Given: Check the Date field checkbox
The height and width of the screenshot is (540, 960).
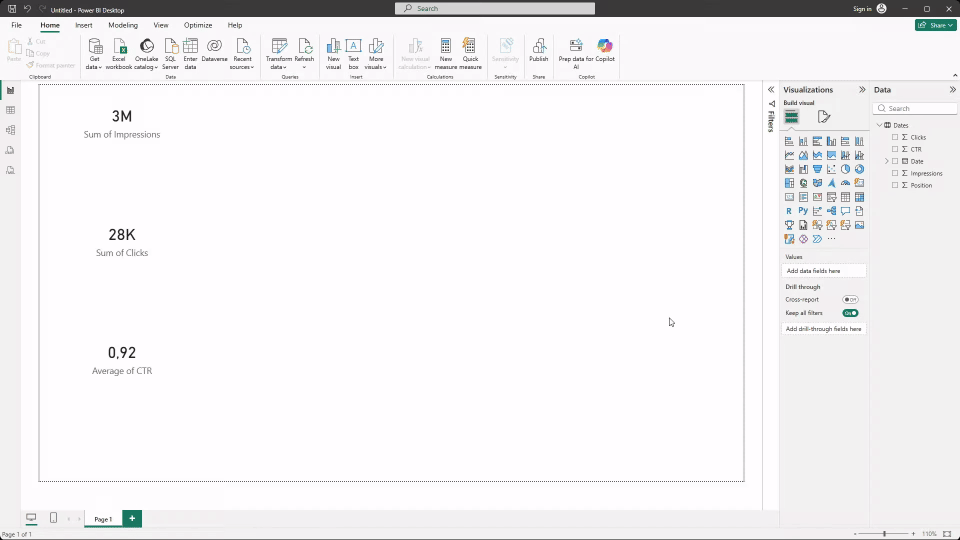Looking at the screenshot, I should pos(895,161).
